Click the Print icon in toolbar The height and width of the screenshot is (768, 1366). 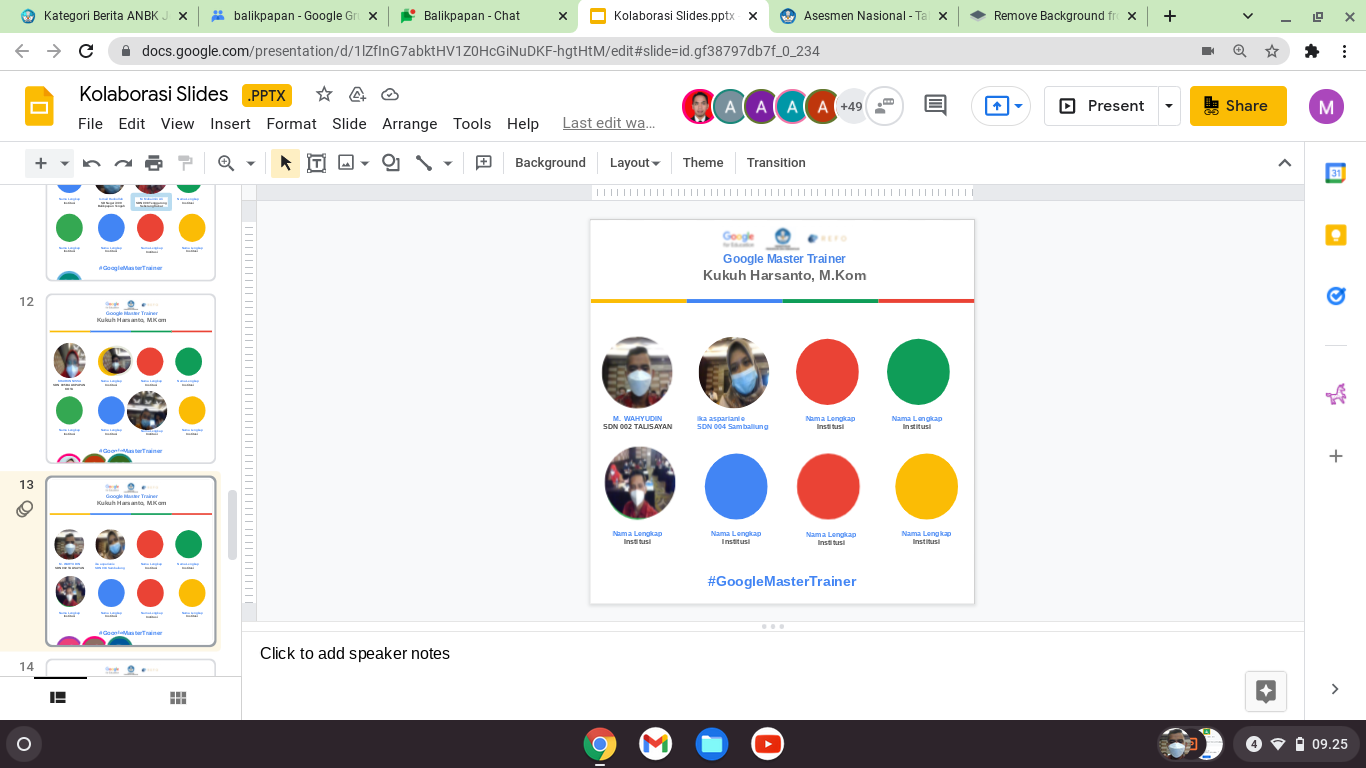(x=153, y=163)
